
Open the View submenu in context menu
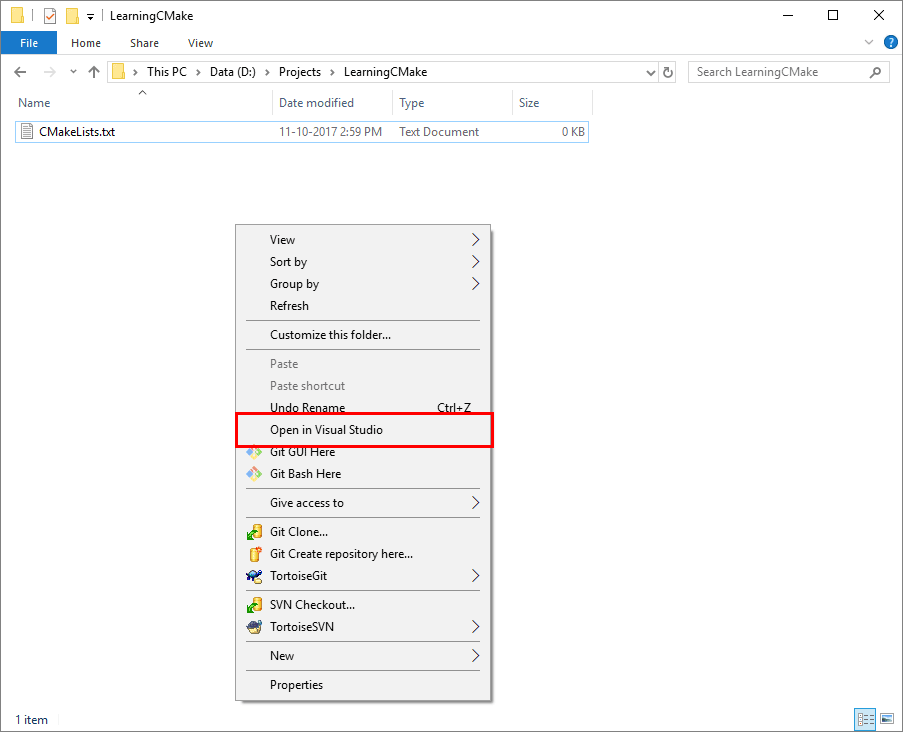click(363, 240)
